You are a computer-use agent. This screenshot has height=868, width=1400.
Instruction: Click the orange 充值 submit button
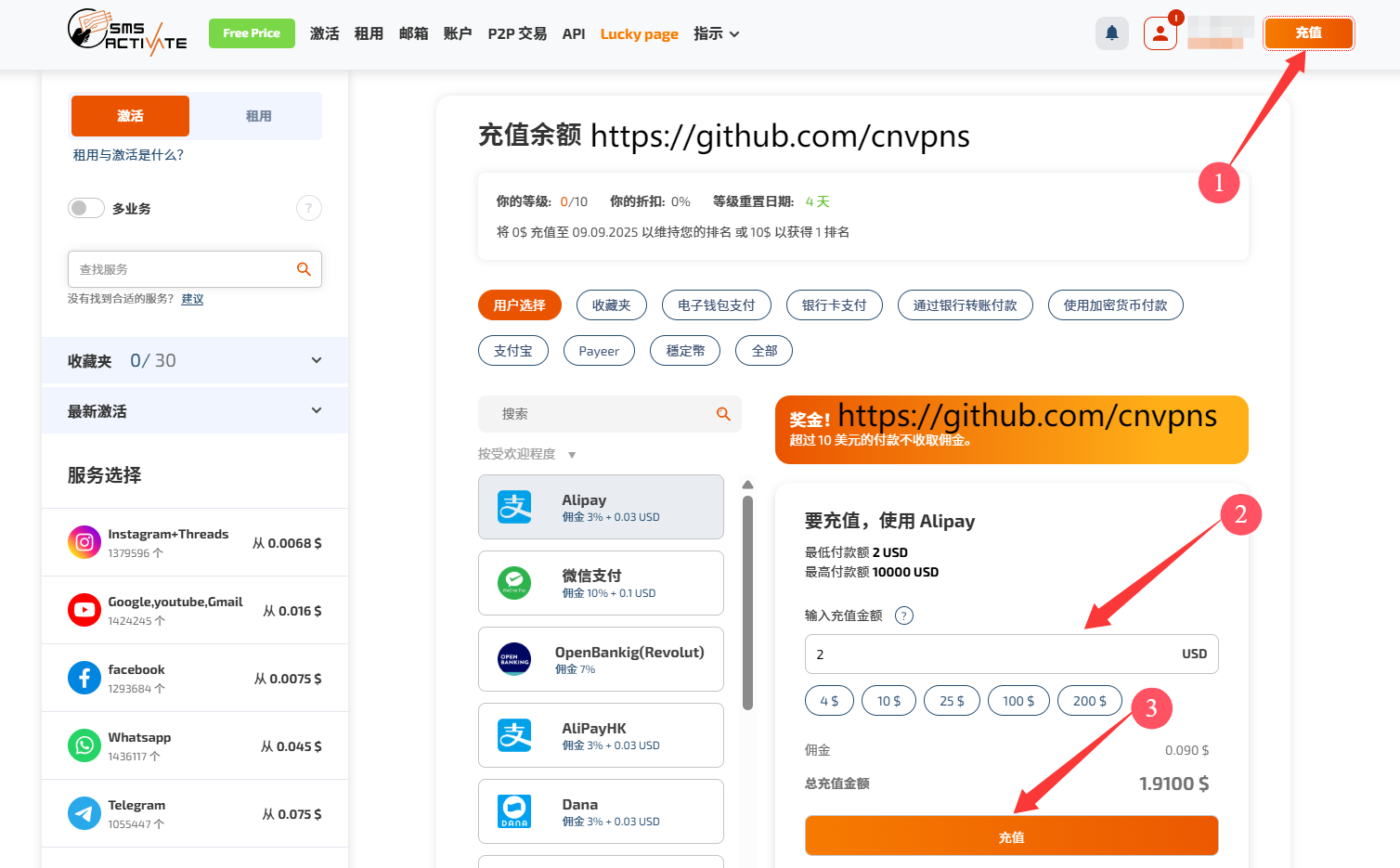[1012, 836]
